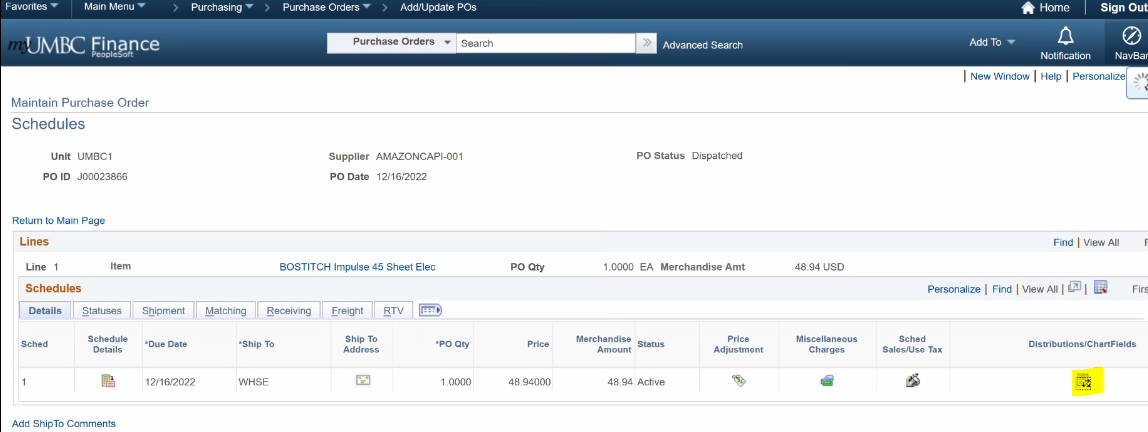This screenshot has width=1148, height=432.
Task: Open the BOSTITCH Impulse 45 Sheet Elec link
Action: 357,267
